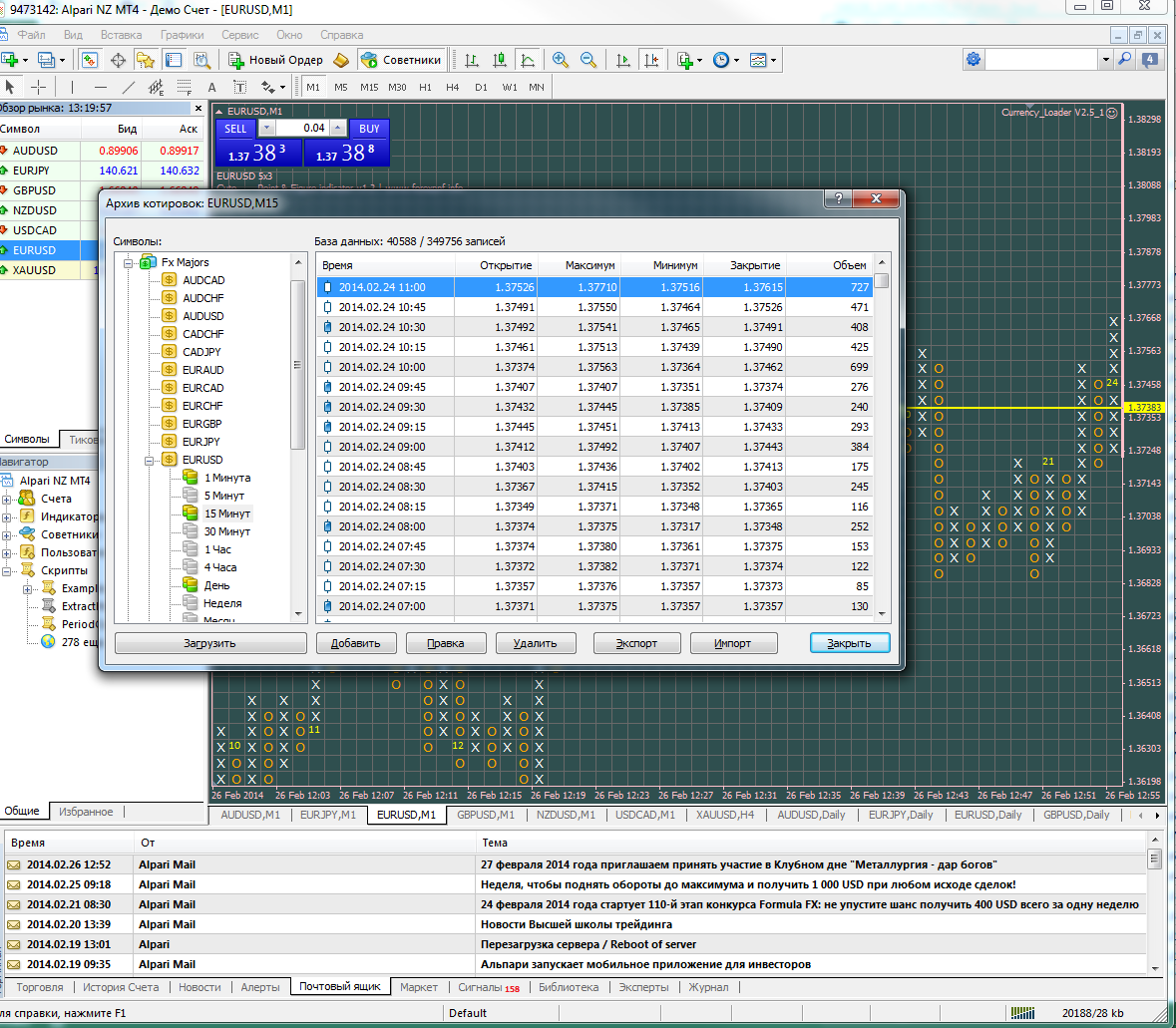
Task: Click the history table vertical scrollbar
Action: tap(882, 437)
